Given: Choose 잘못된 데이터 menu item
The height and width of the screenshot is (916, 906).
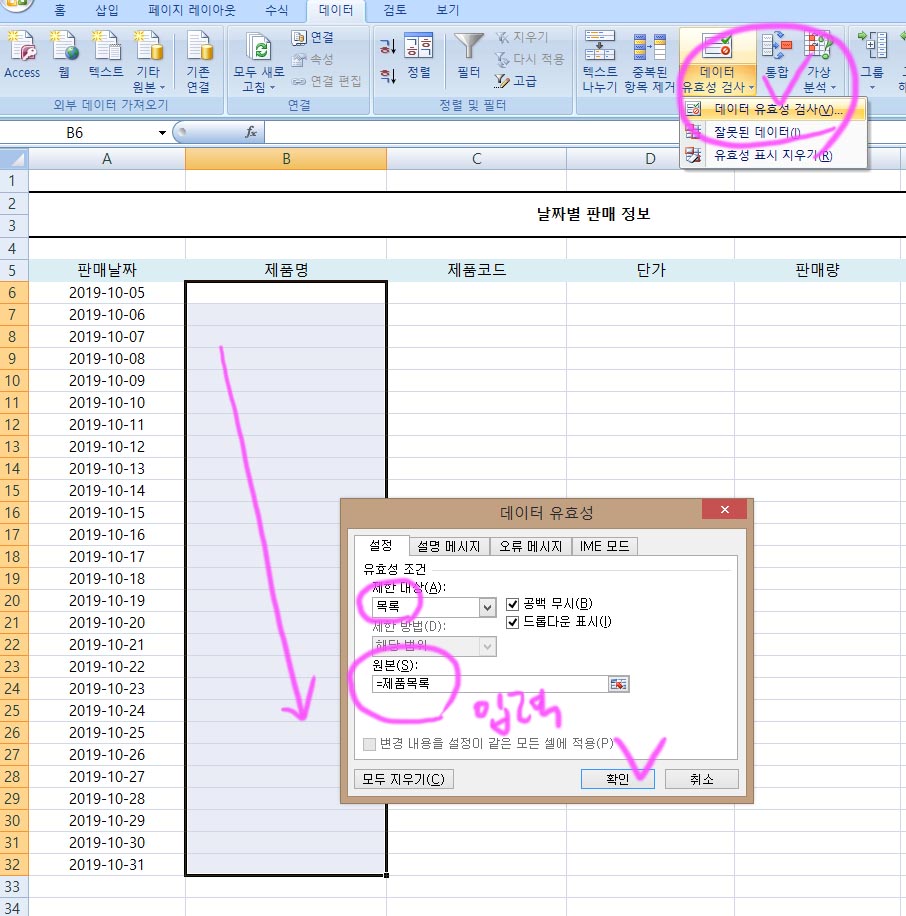Looking at the screenshot, I should 773,132.
